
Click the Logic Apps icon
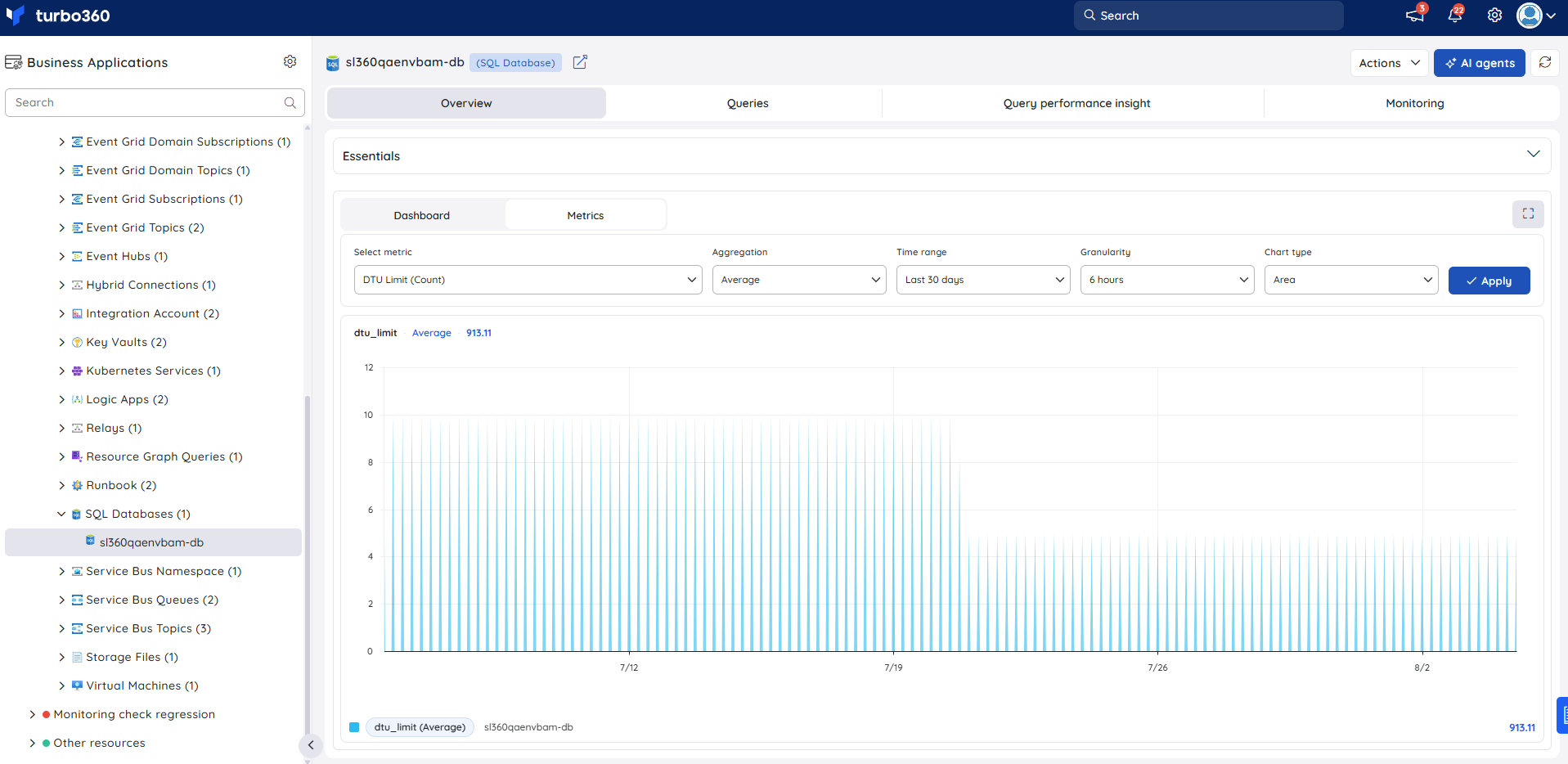coord(77,400)
